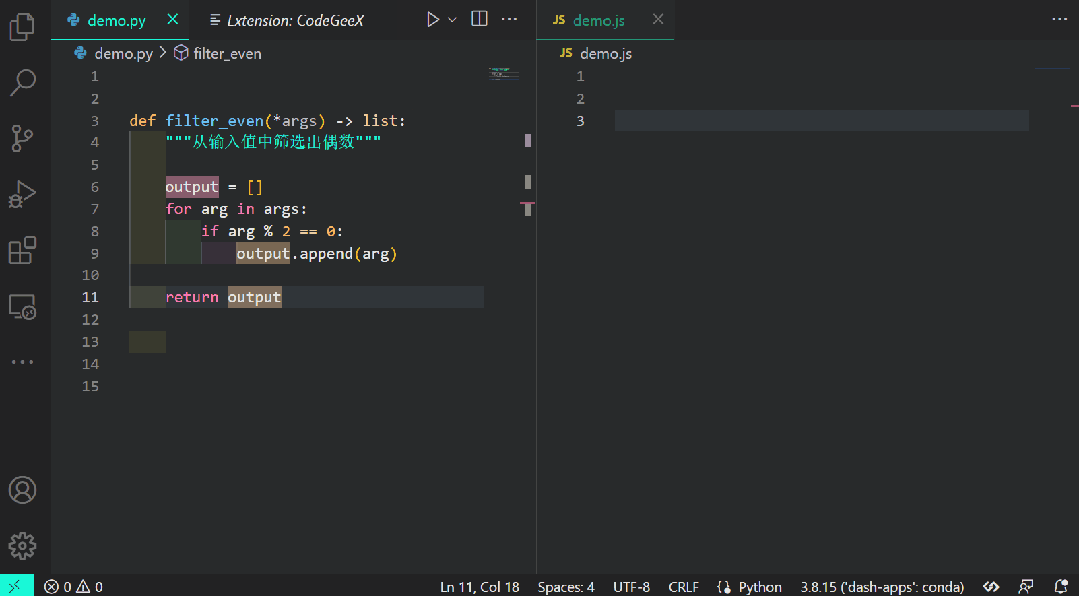Click the docstring on line 4
The width and height of the screenshot is (1079, 596).
pos(273,142)
